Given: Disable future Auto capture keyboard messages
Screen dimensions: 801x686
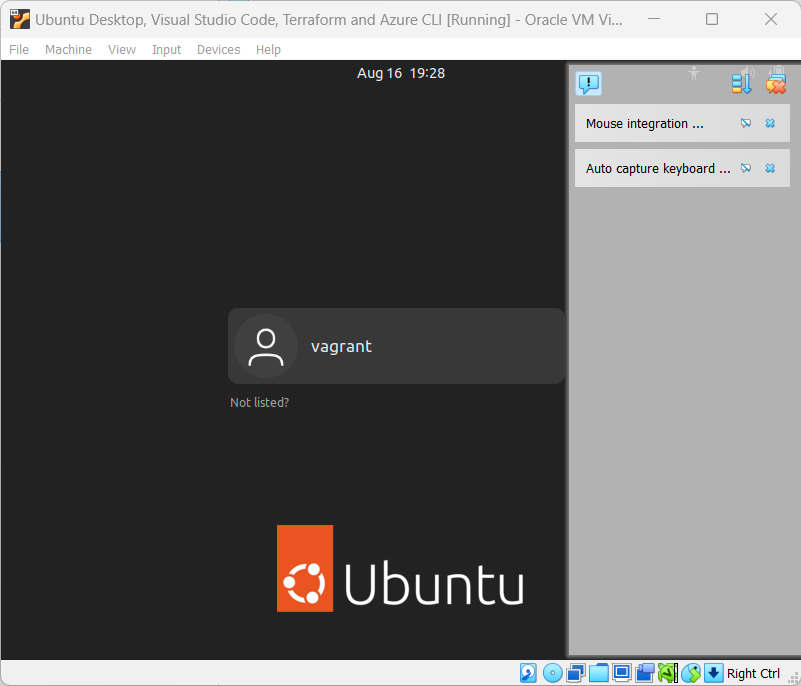Looking at the screenshot, I should 746,168.
